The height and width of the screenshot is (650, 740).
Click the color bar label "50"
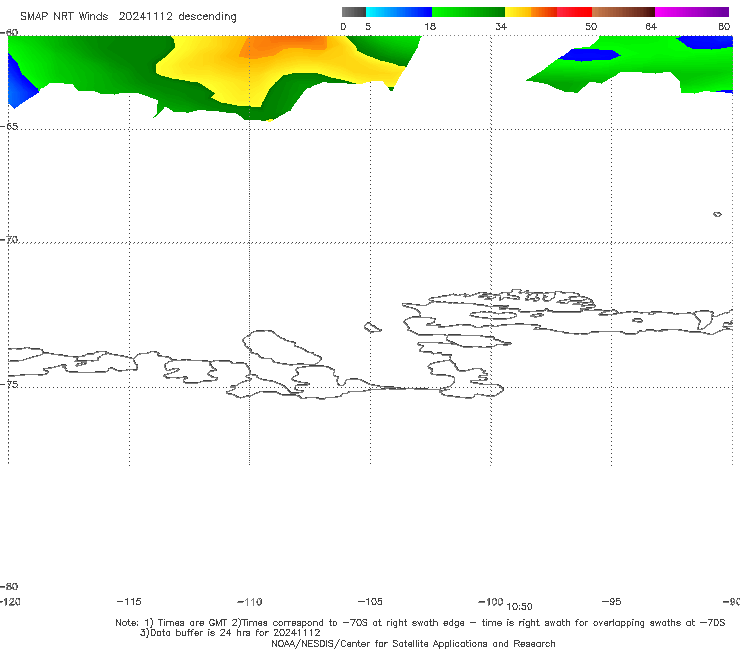click(x=591, y=27)
